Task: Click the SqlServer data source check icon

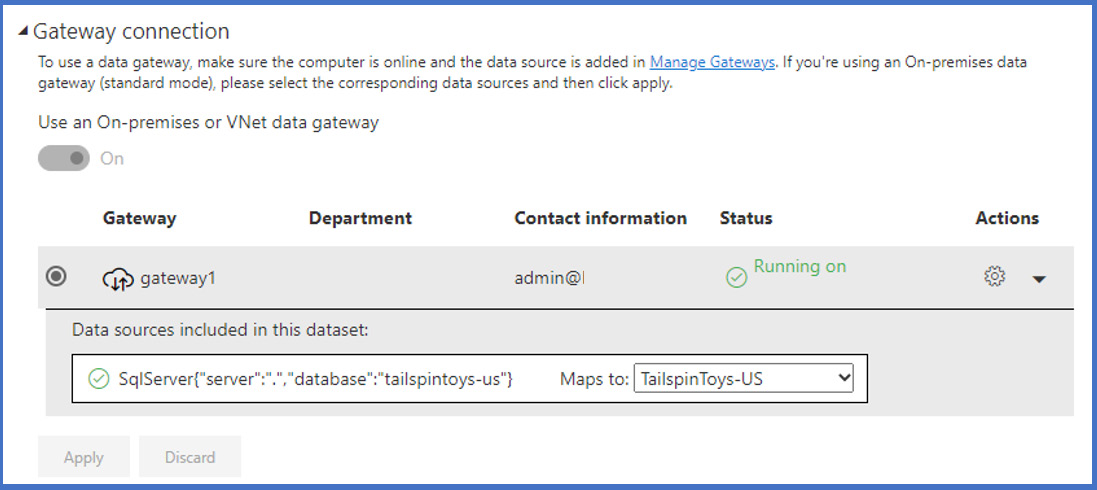Action: pyautogui.click(x=98, y=378)
